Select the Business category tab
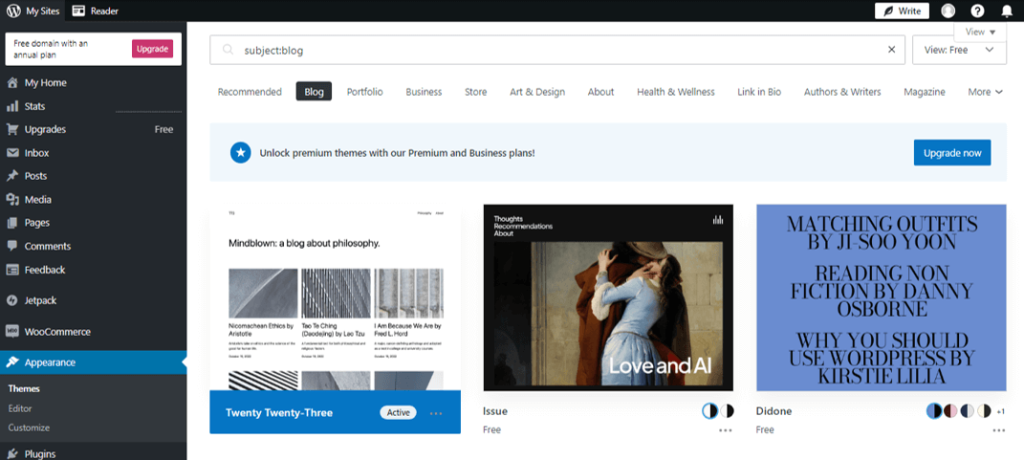Image resolution: width=1024 pixels, height=460 pixels. point(424,92)
